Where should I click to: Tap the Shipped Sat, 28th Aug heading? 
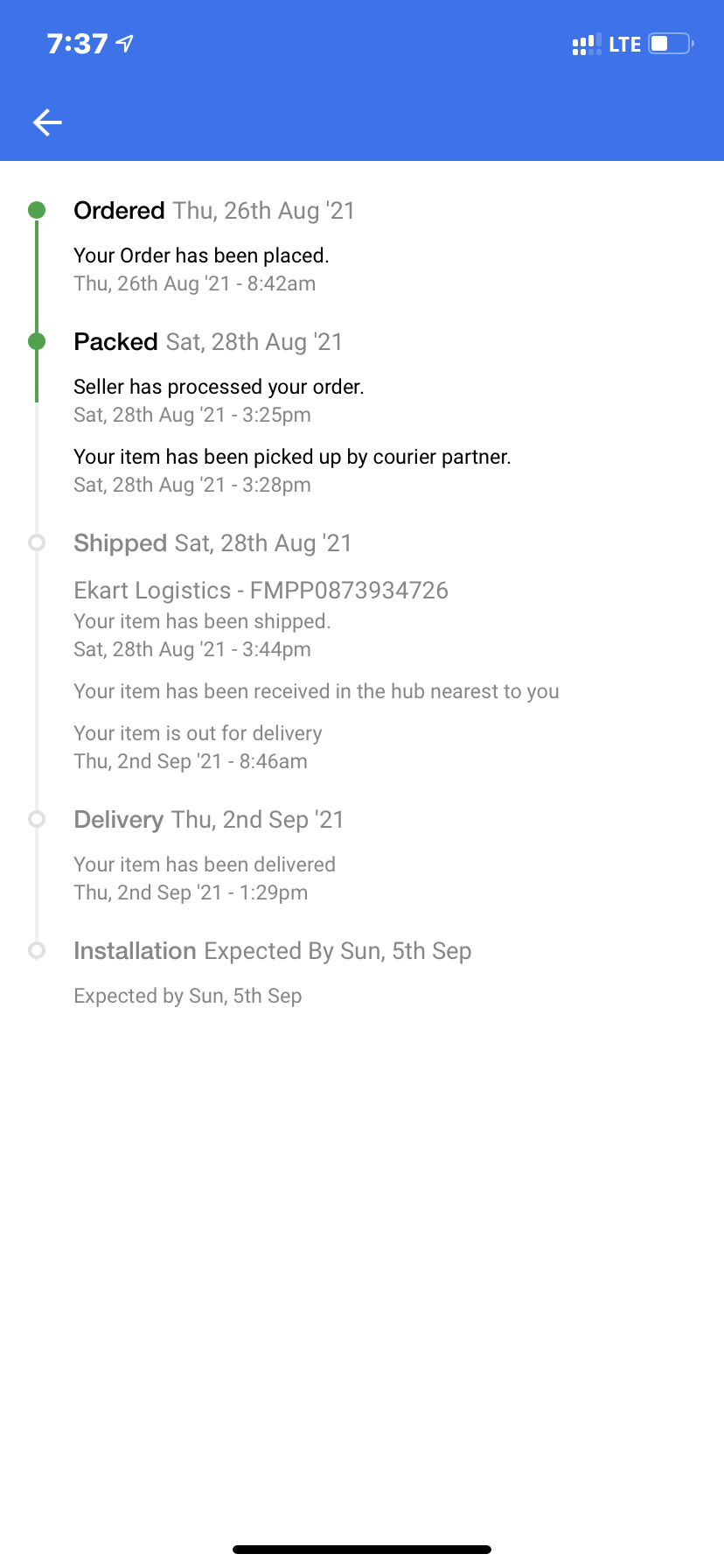click(x=212, y=543)
